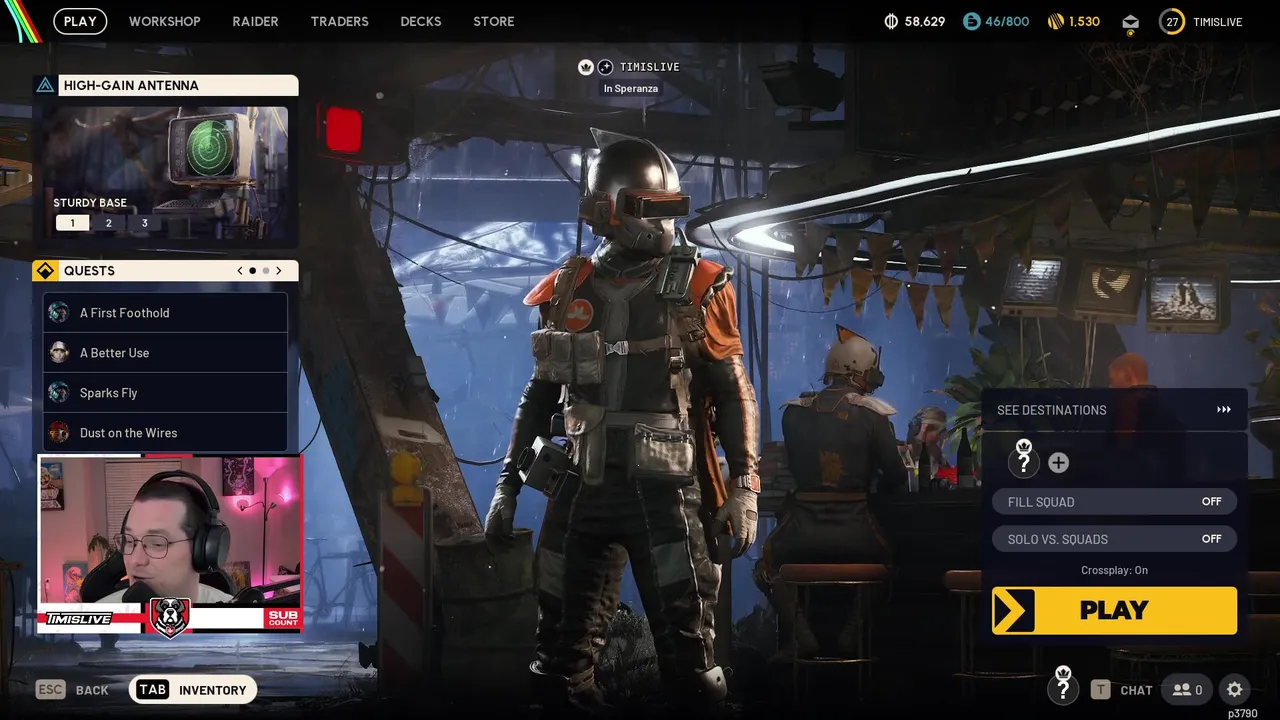Click the level 27 badge
Image resolution: width=1280 pixels, height=720 pixels.
(1172, 21)
